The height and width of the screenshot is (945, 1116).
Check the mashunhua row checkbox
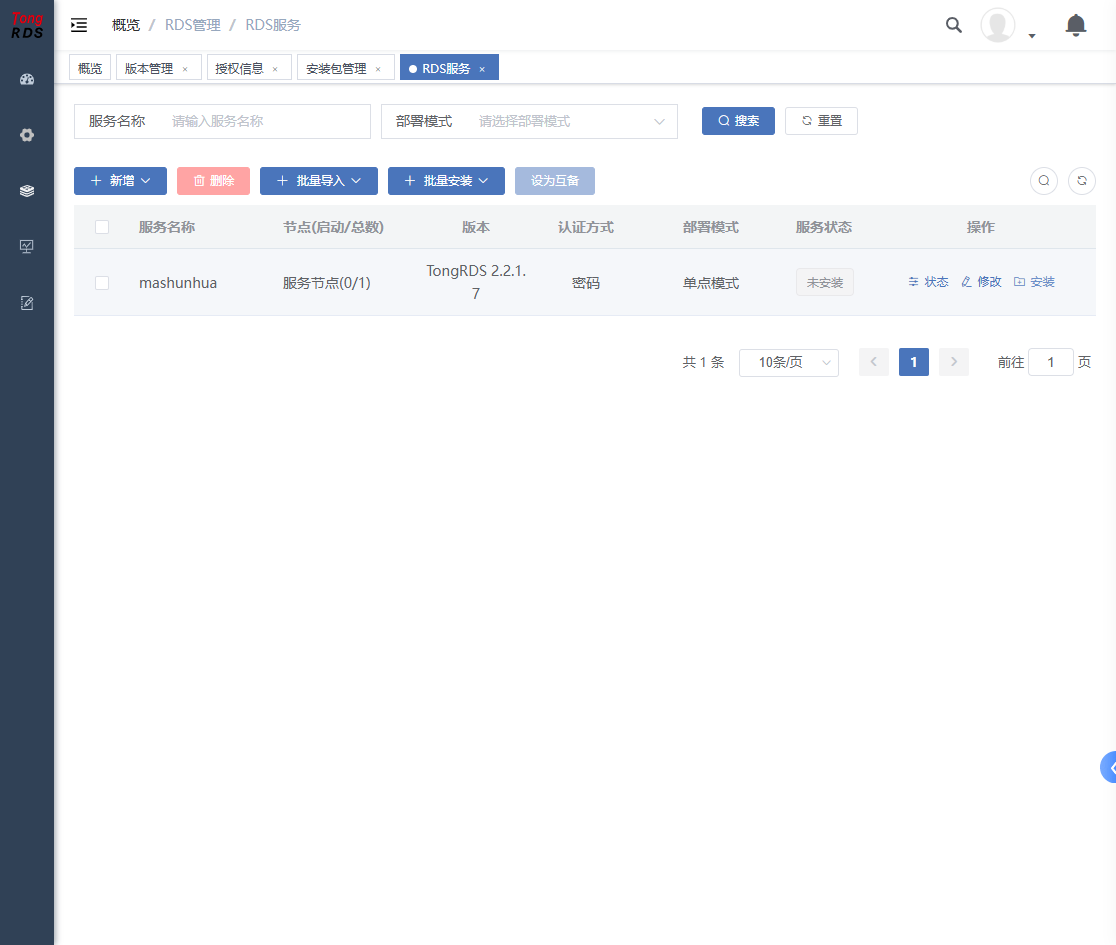click(102, 283)
